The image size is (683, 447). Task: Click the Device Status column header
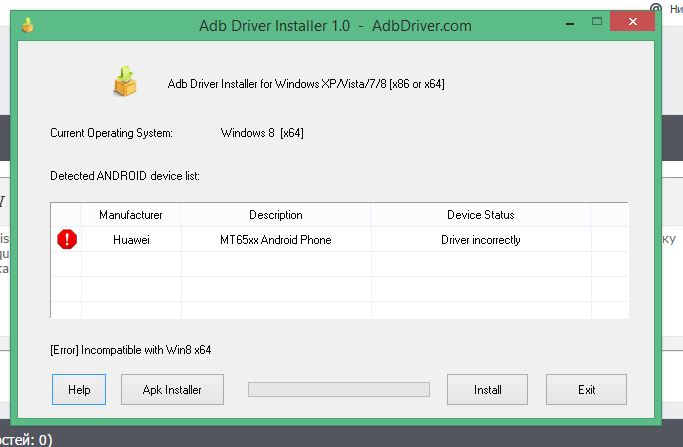(x=480, y=215)
